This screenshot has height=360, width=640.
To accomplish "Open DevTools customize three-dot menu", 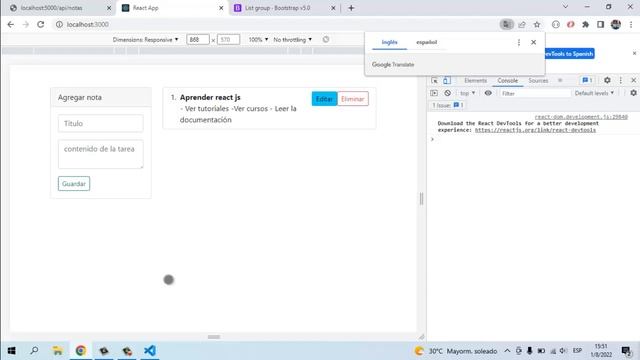I will (621, 80).
